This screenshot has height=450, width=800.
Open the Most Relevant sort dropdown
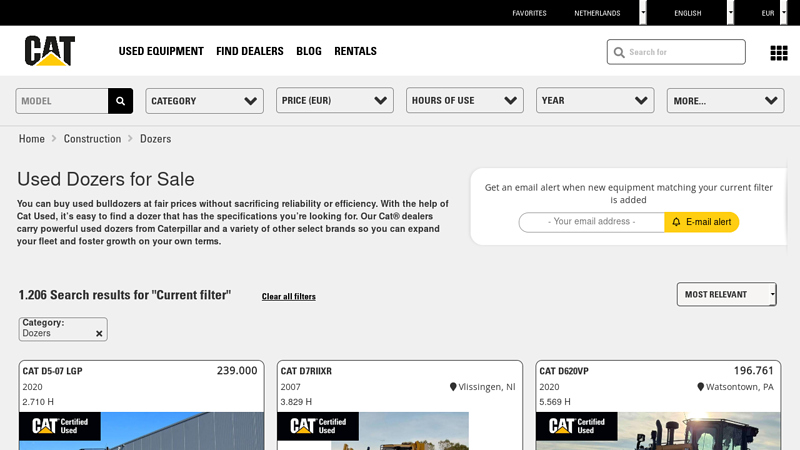(x=726, y=294)
